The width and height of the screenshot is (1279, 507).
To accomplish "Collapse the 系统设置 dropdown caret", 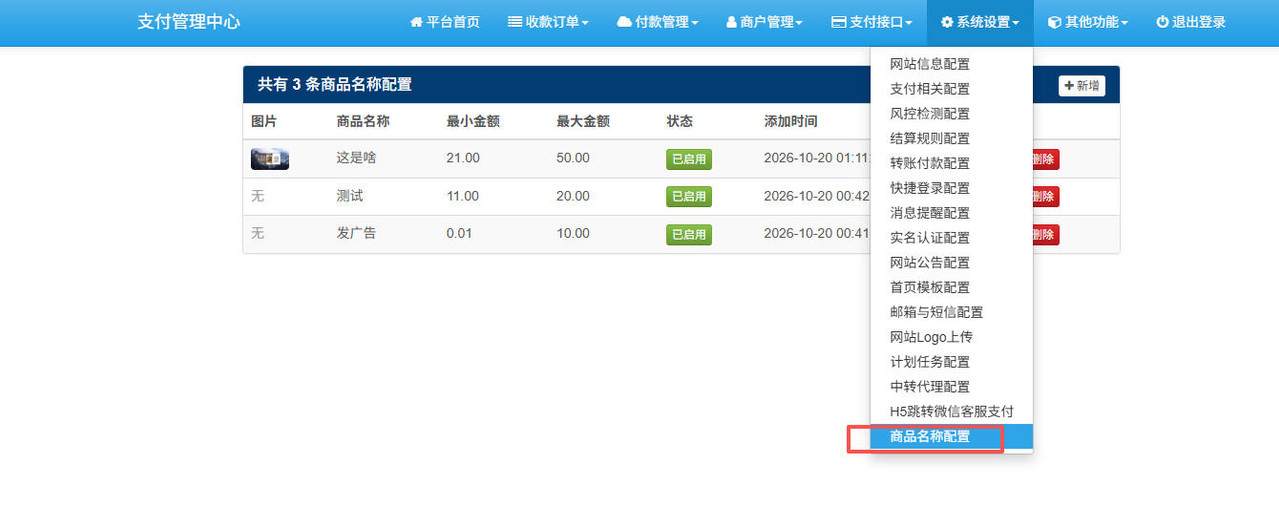I will click(1016, 23).
